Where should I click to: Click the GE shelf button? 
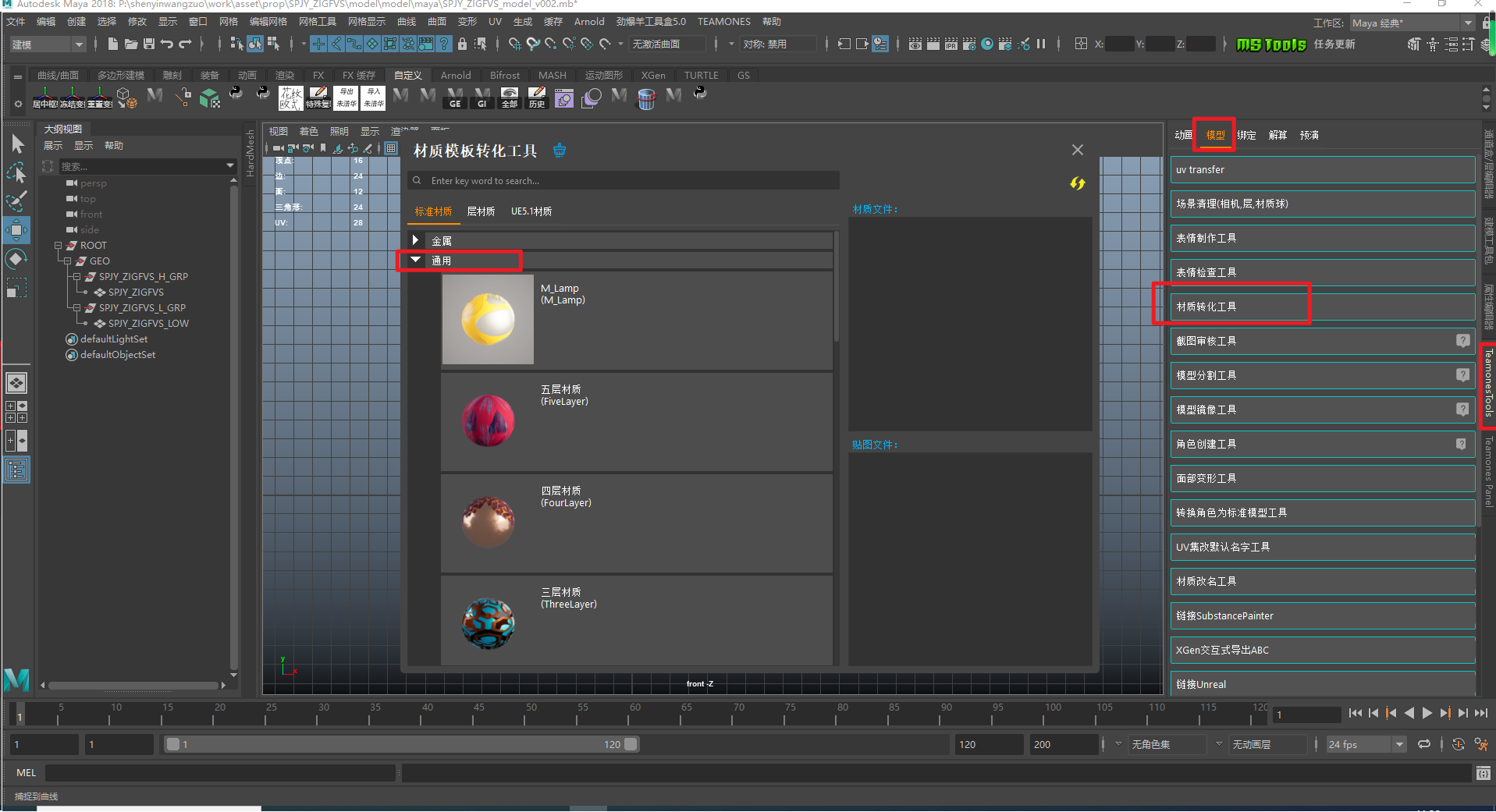[455, 98]
